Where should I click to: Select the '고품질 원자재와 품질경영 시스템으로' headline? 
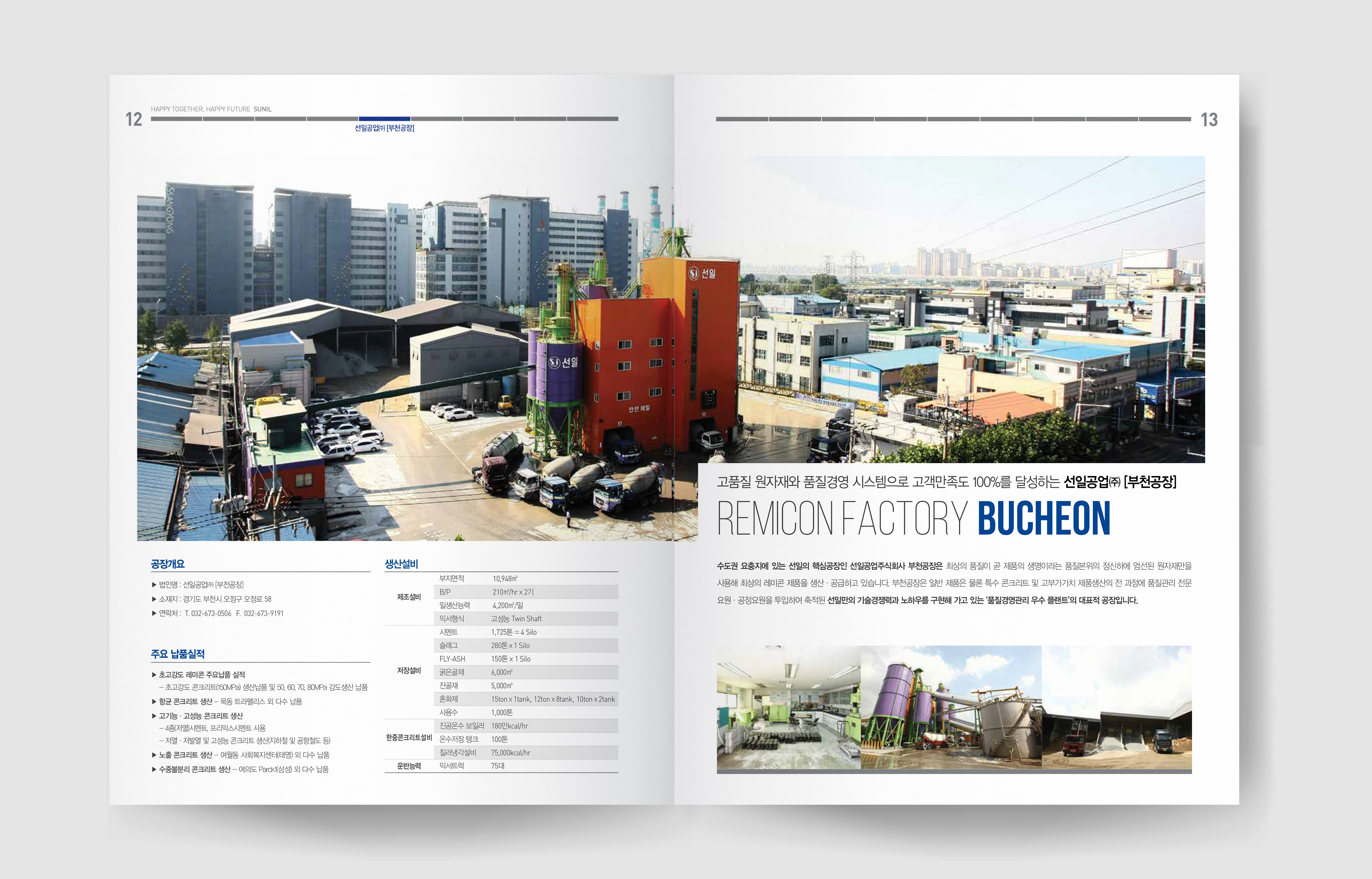point(812,482)
